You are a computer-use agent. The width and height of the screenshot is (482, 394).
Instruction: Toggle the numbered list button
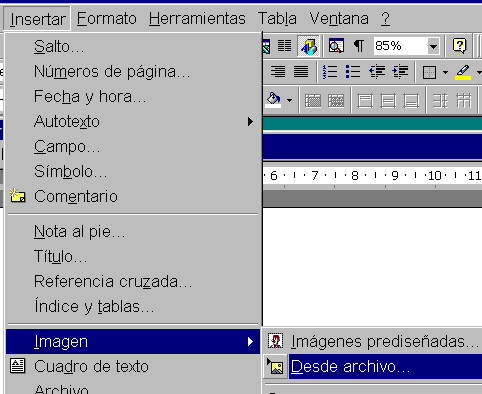click(330, 71)
